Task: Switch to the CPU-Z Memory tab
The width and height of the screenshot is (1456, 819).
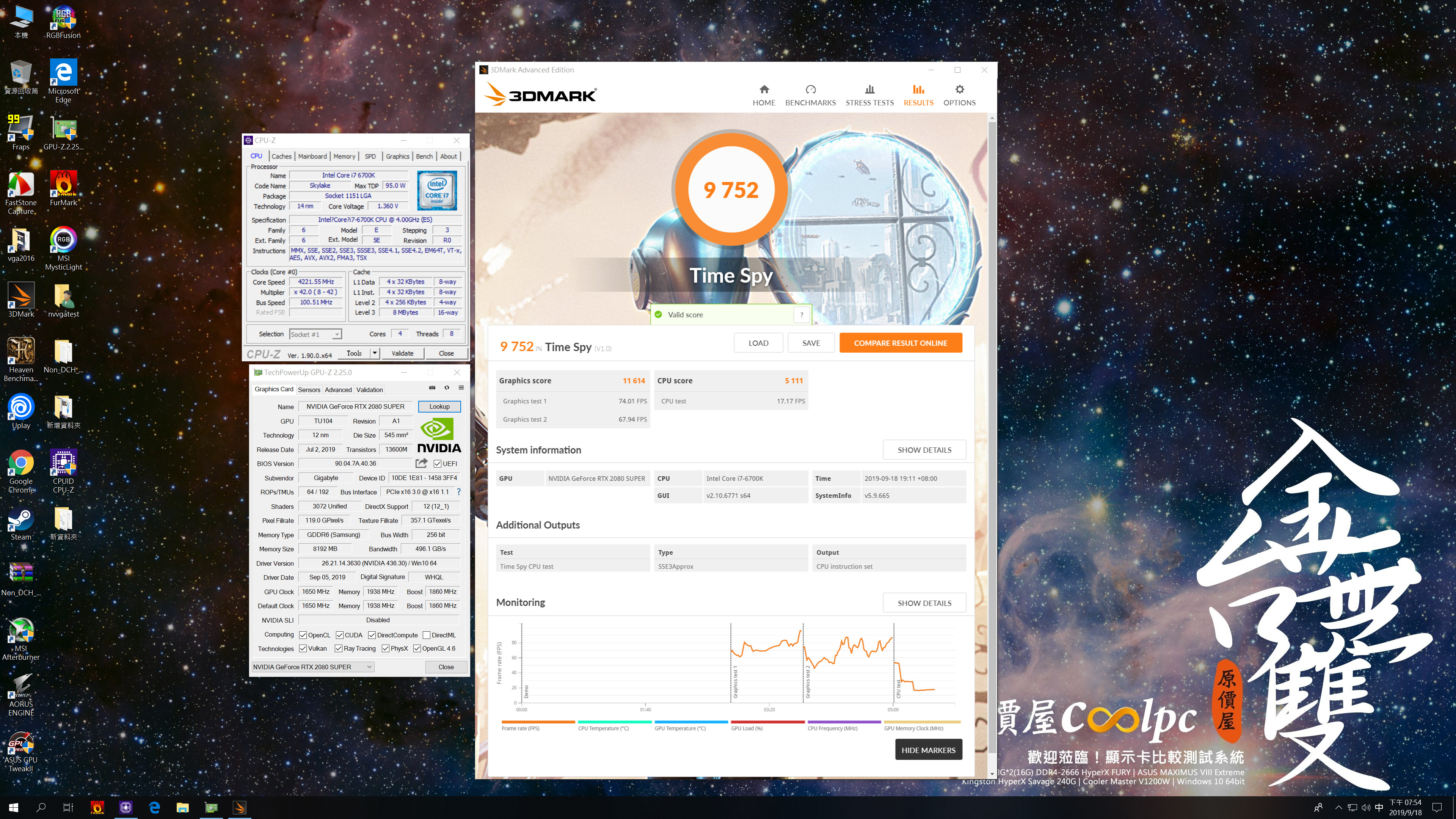Action: click(x=344, y=156)
